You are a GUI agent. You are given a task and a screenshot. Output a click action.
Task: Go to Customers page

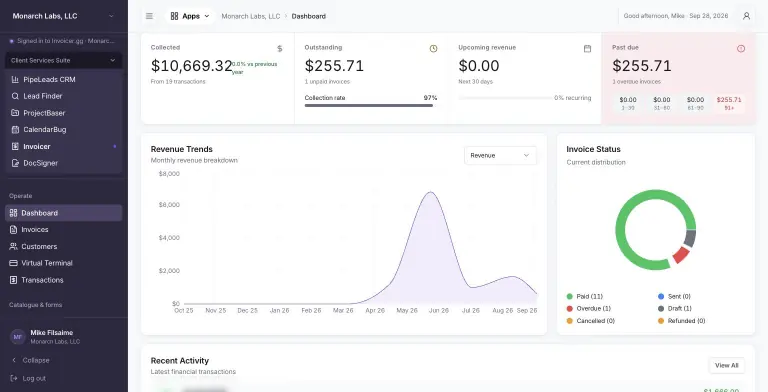pyautogui.click(x=64, y=246)
